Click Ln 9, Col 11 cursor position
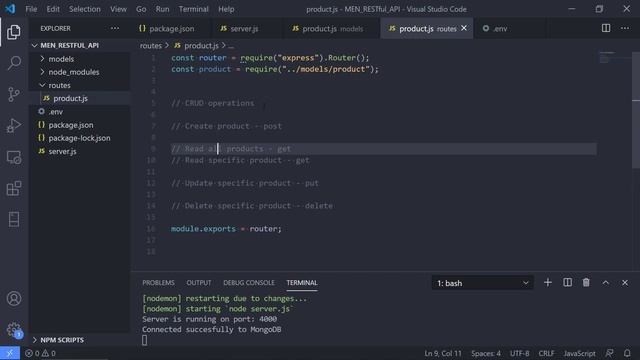 (442, 353)
